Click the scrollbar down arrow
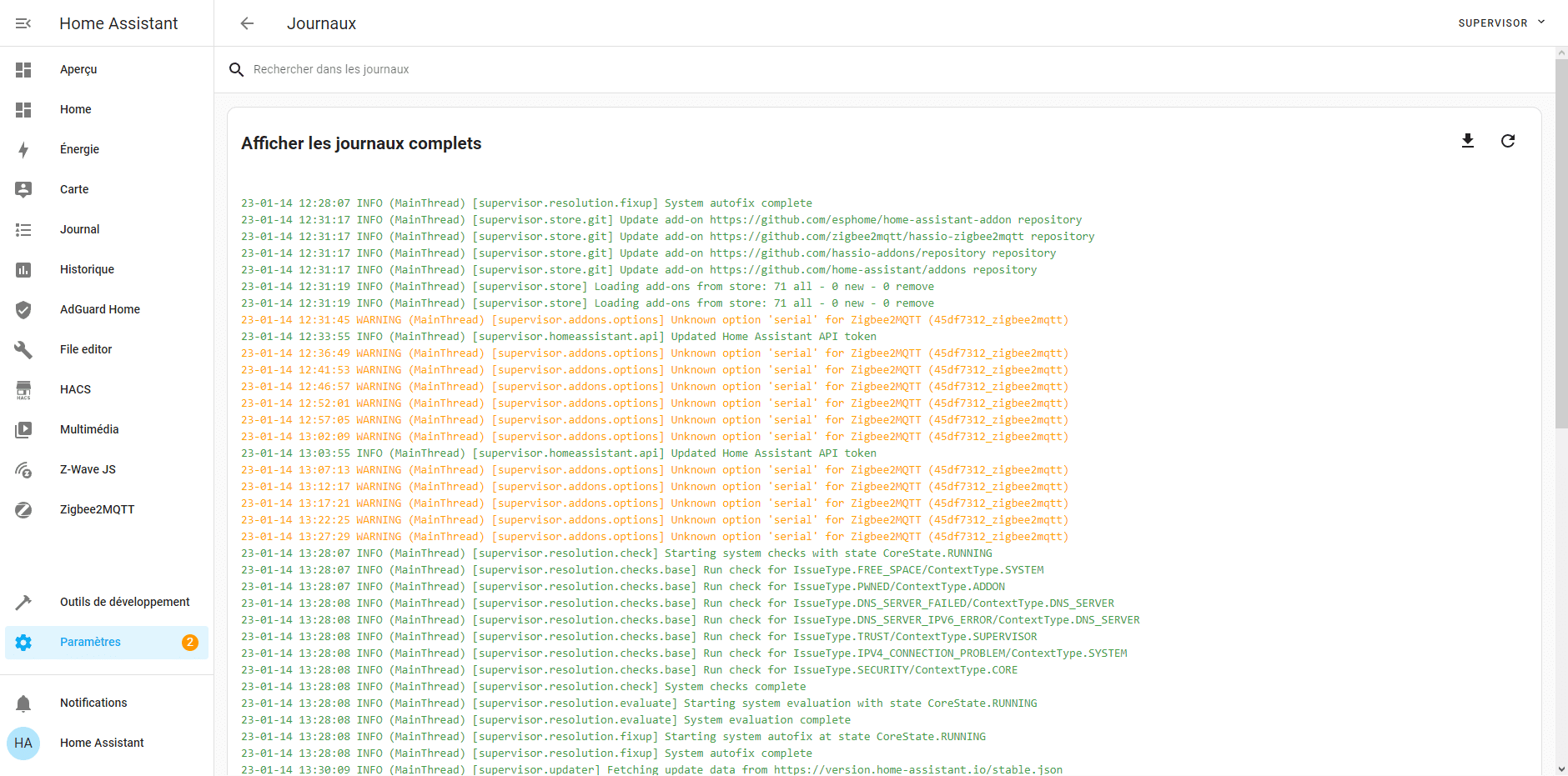Screen dimensions: 1568x776 pos(1561,768)
